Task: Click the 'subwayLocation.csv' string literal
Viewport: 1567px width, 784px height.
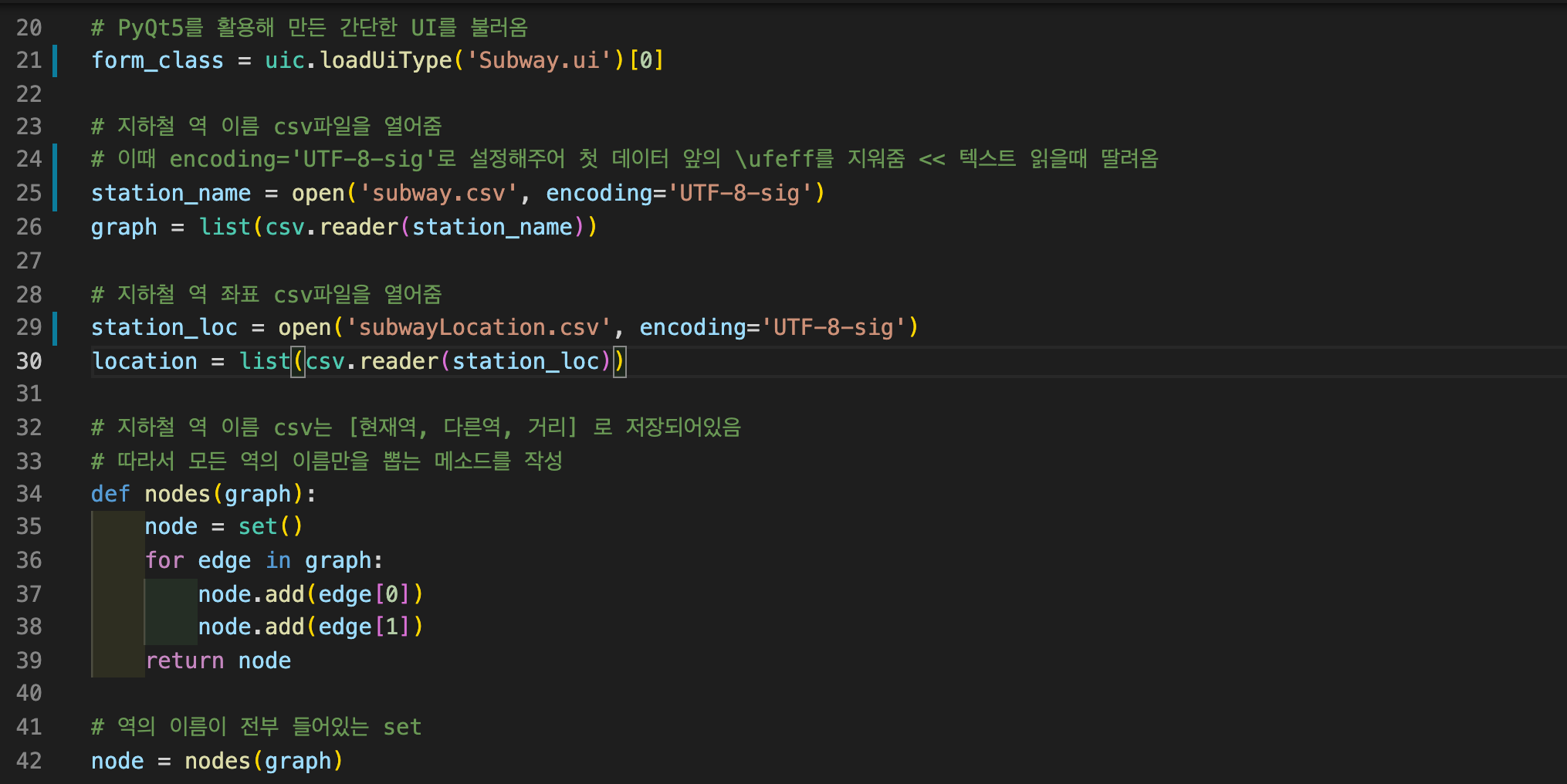Action: [479, 327]
